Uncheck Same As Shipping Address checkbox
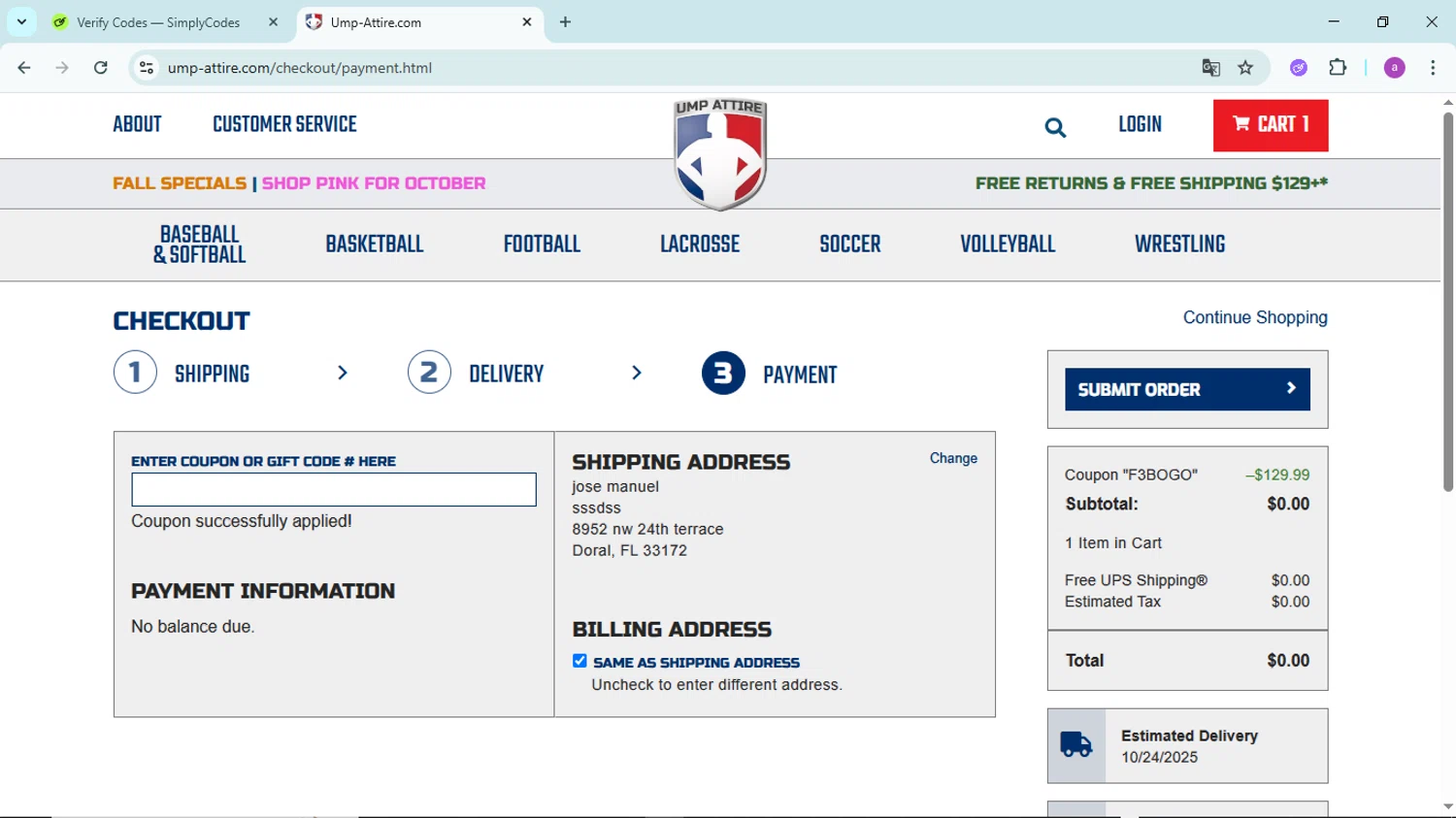This screenshot has height=818, width=1456. (579, 661)
